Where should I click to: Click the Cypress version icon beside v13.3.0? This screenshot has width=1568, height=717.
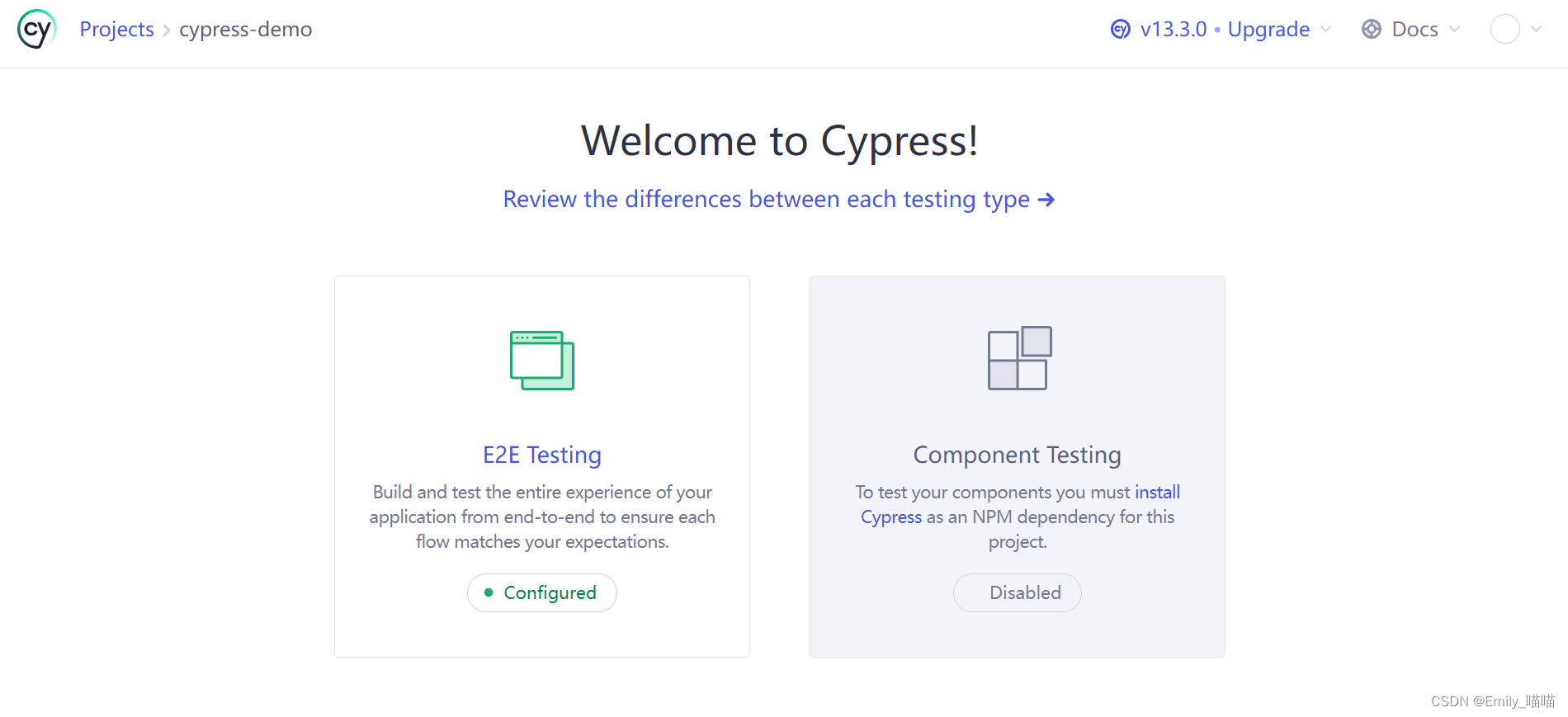[x=1121, y=30]
